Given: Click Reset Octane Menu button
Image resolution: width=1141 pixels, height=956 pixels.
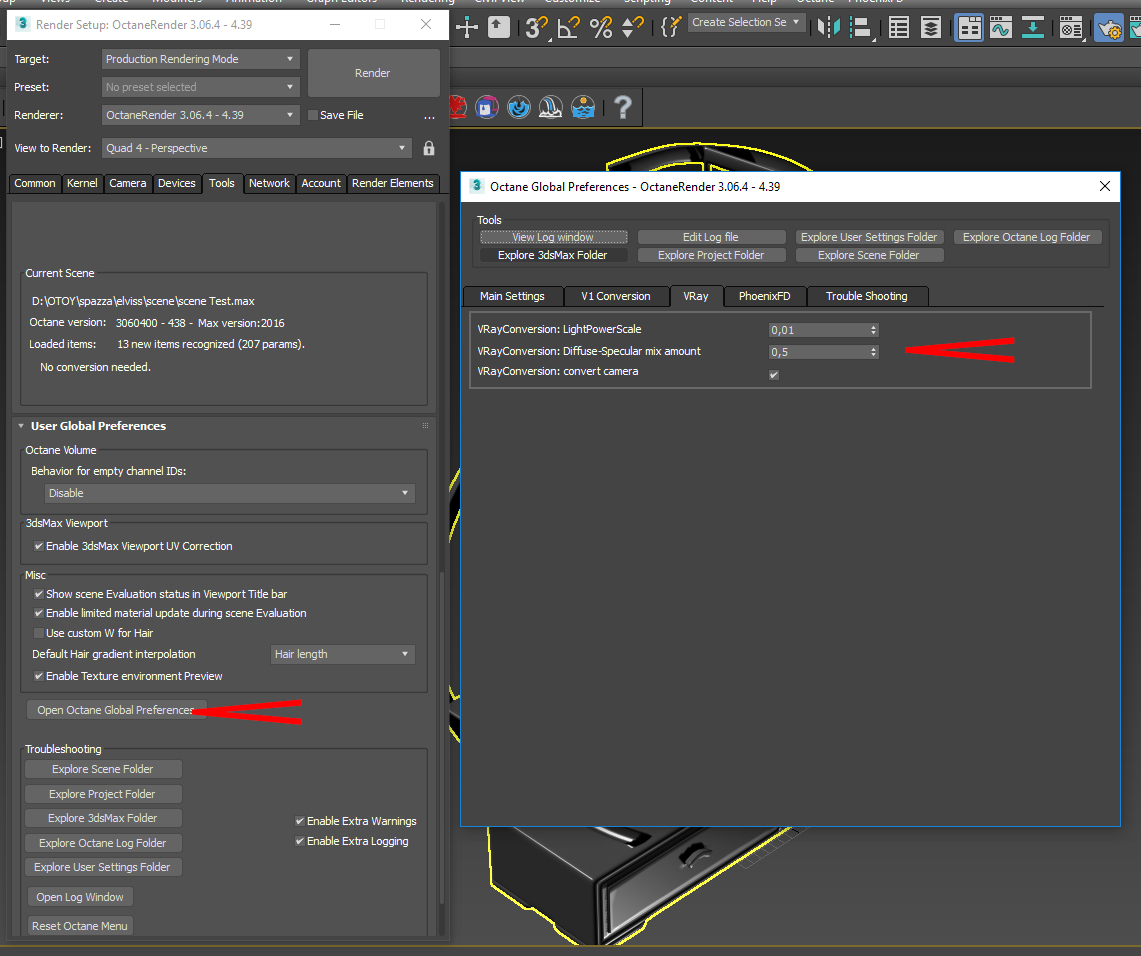Looking at the screenshot, I should pos(80,925).
